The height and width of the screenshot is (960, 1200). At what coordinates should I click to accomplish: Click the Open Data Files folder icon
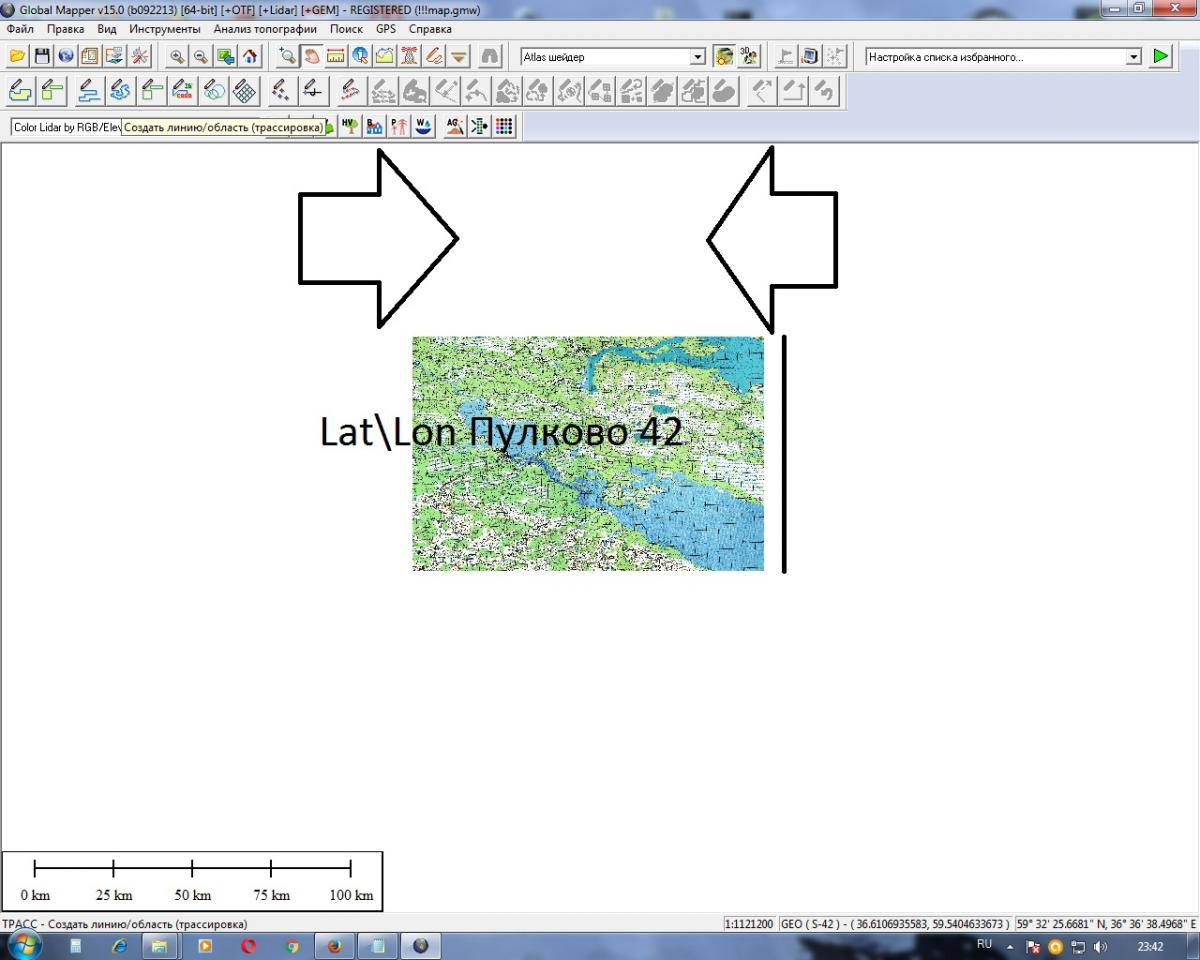pos(17,57)
